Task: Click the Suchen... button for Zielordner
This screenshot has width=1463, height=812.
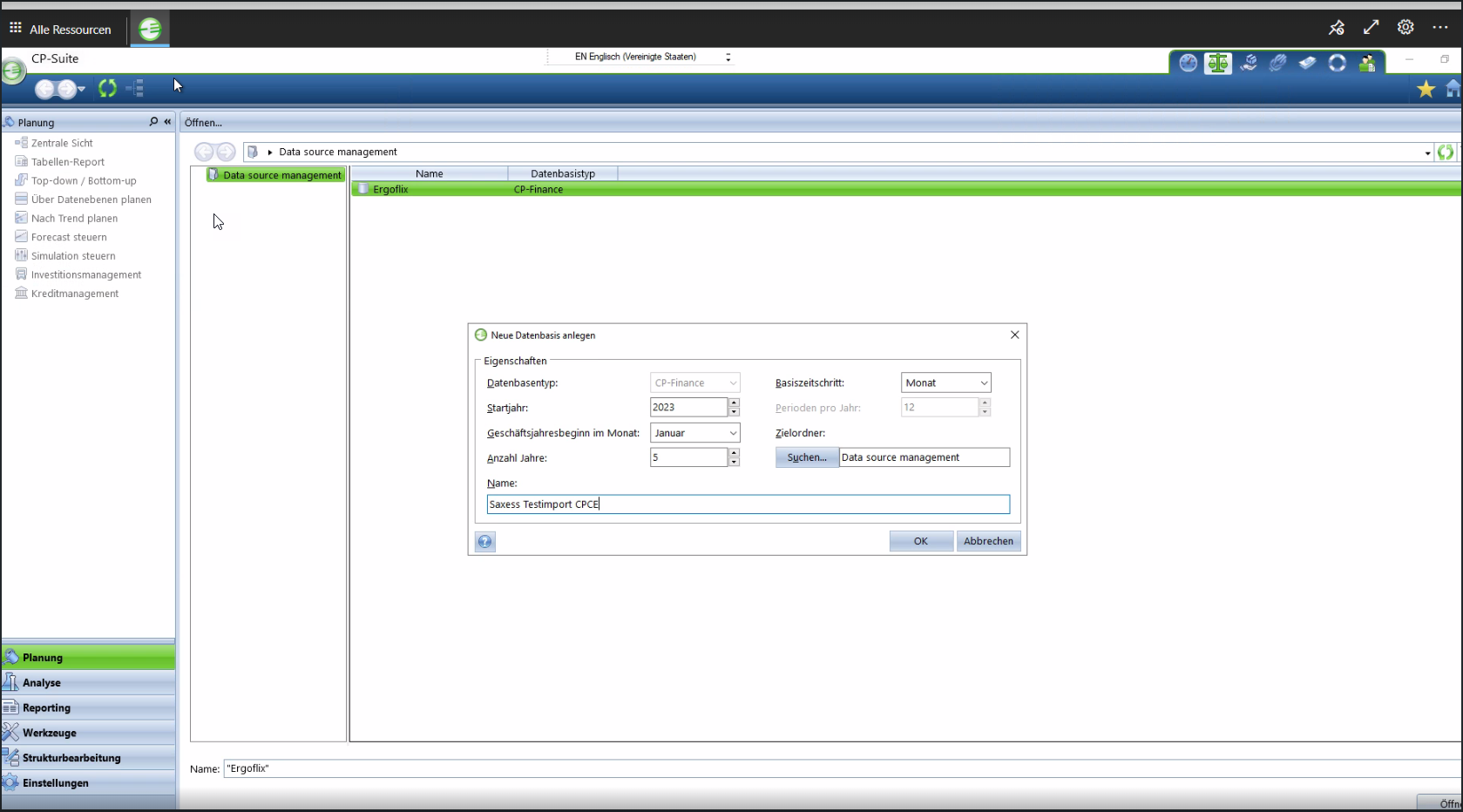Action: coord(807,457)
